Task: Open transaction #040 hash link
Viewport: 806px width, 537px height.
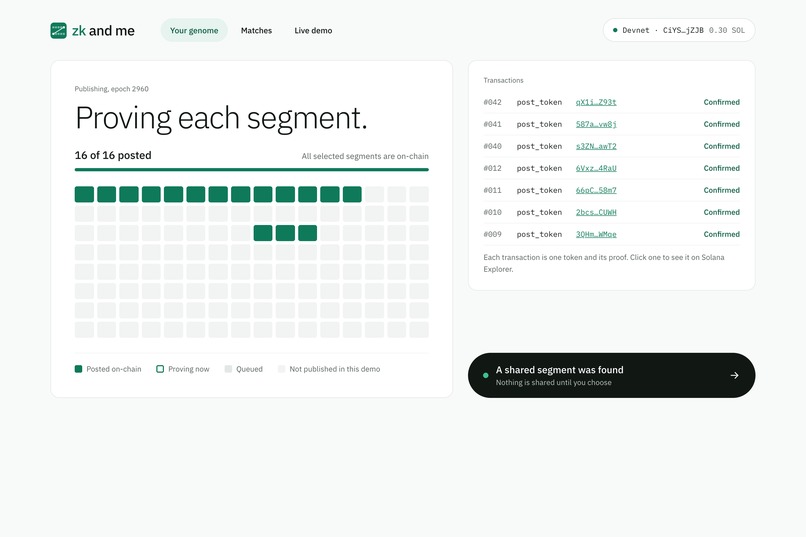Action: coord(596,146)
